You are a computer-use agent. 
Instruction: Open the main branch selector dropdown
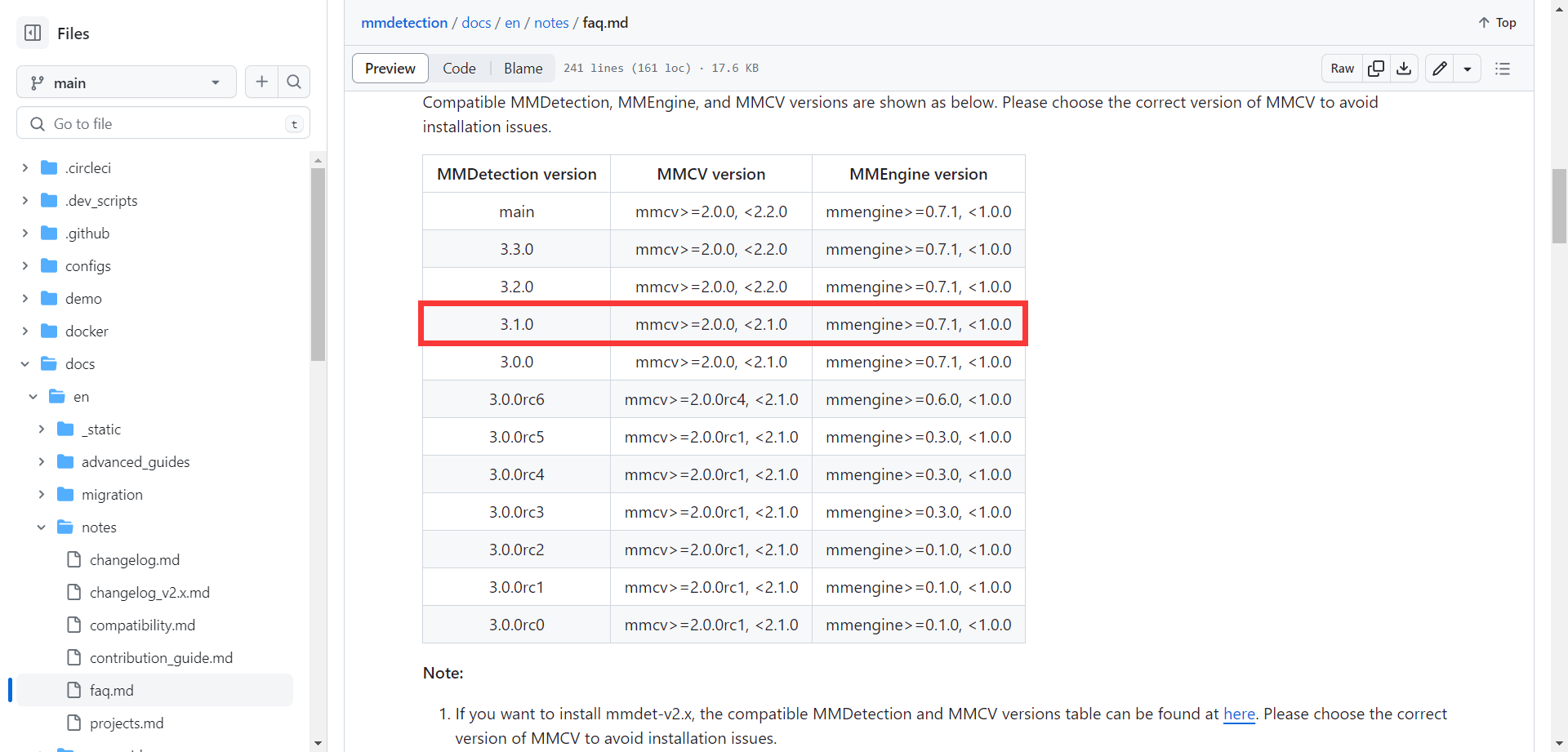[x=126, y=82]
